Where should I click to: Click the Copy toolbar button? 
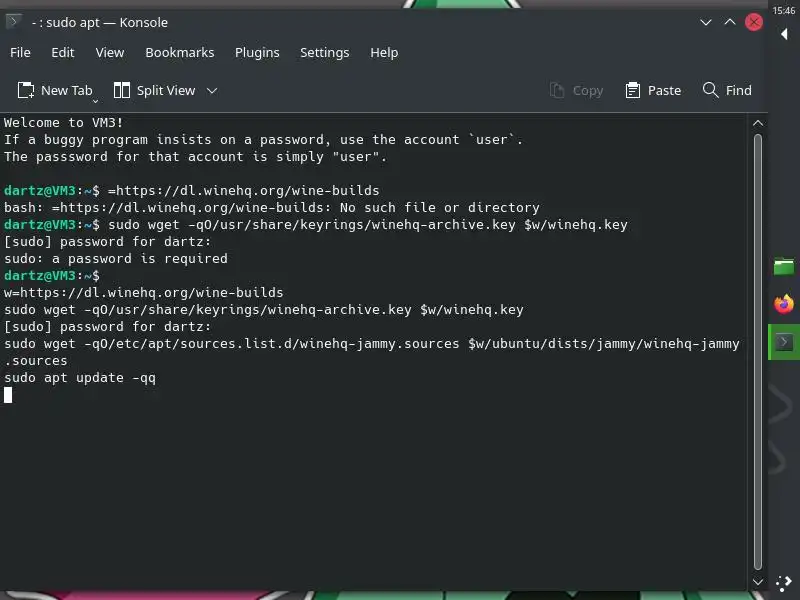577,90
